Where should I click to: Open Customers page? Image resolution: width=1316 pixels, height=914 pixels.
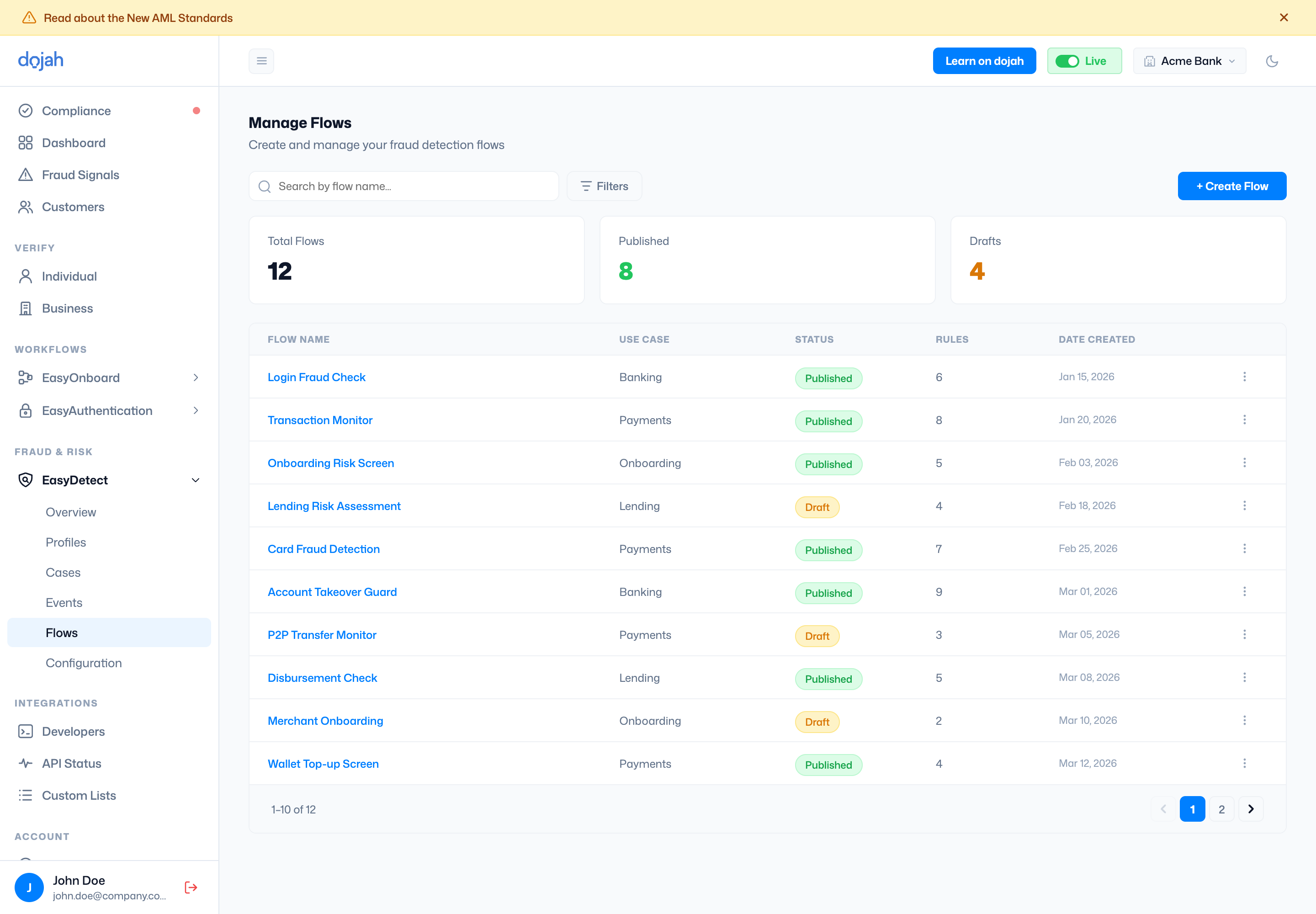[109, 207]
